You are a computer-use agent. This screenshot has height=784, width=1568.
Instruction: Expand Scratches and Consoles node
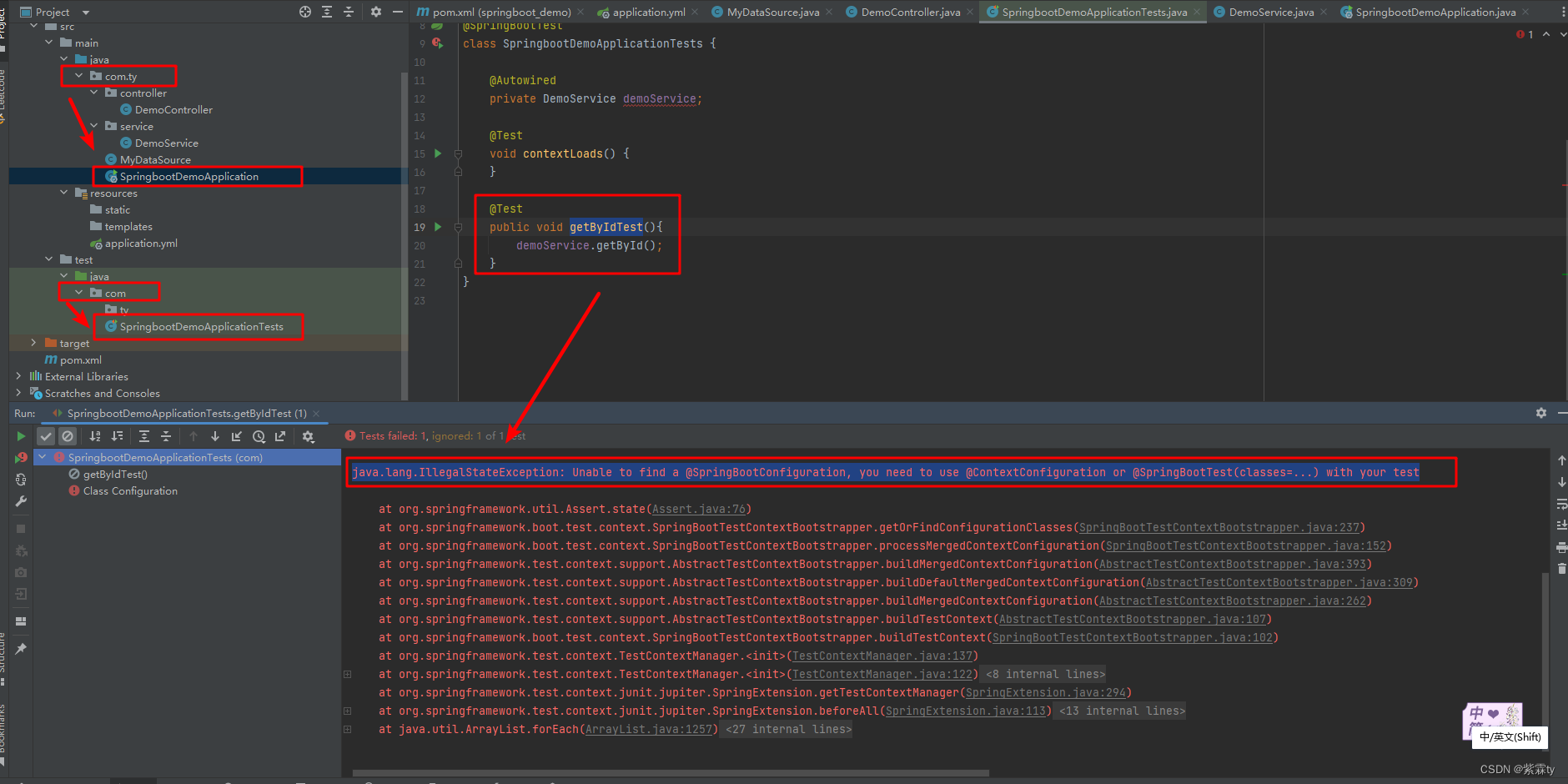click(x=18, y=393)
